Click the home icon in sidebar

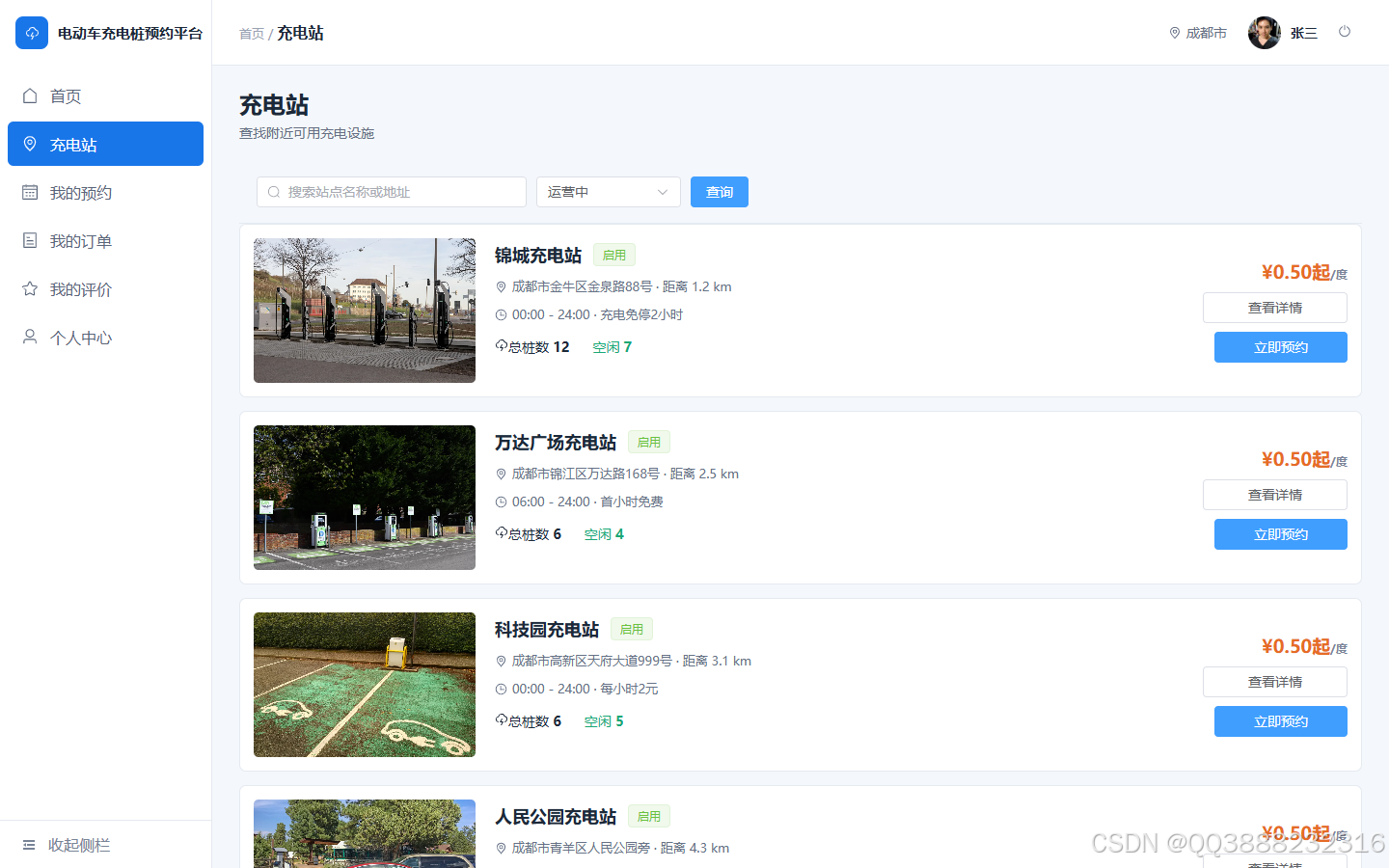coord(30,95)
